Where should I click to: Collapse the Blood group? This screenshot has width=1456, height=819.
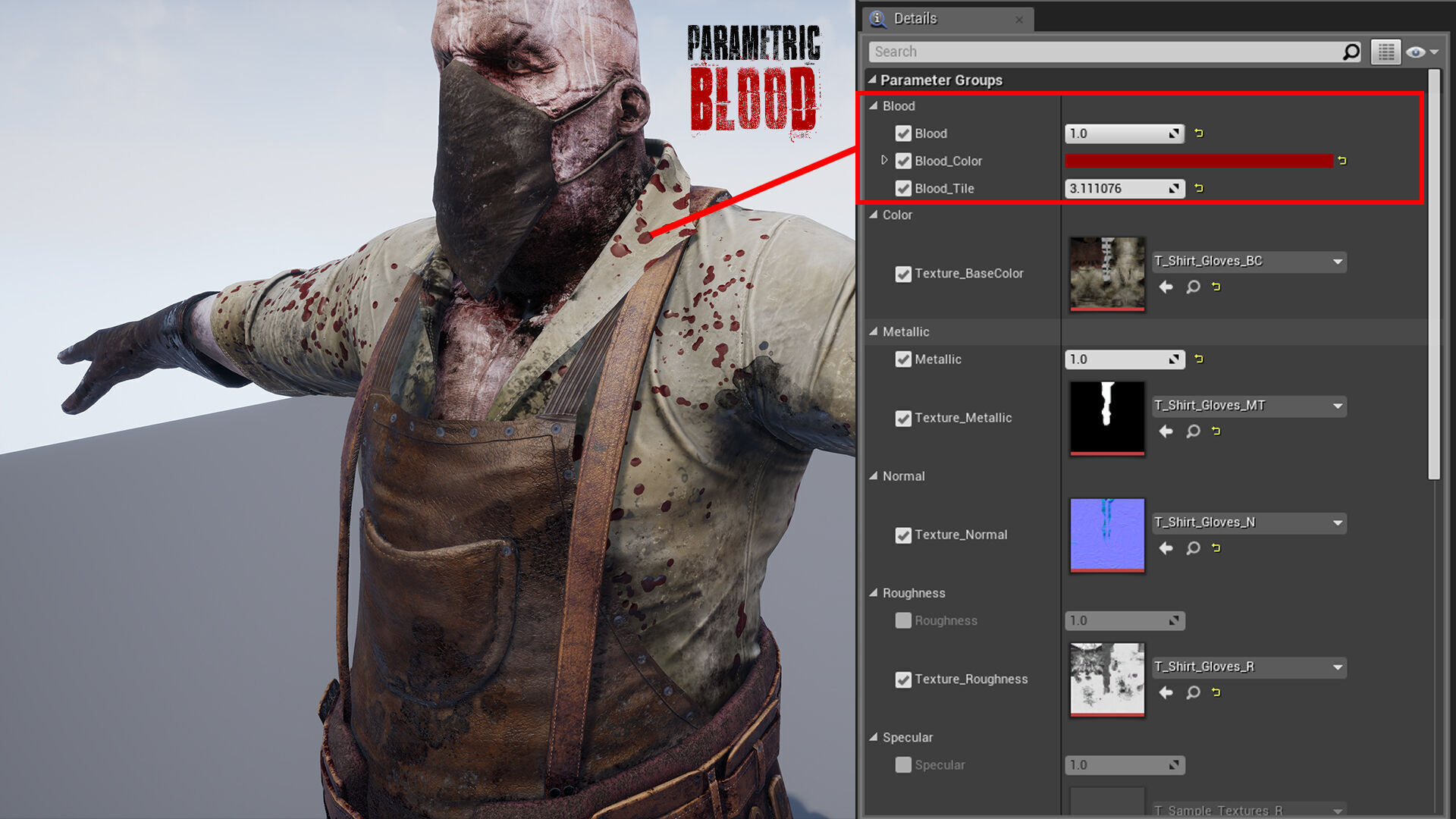(874, 105)
